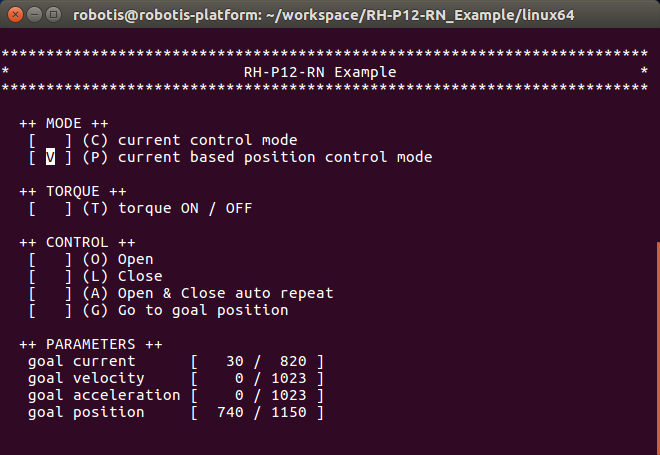Viewport: 660px width, 455px height.
Task: Click the goal current value 30
Action: coord(235,361)
